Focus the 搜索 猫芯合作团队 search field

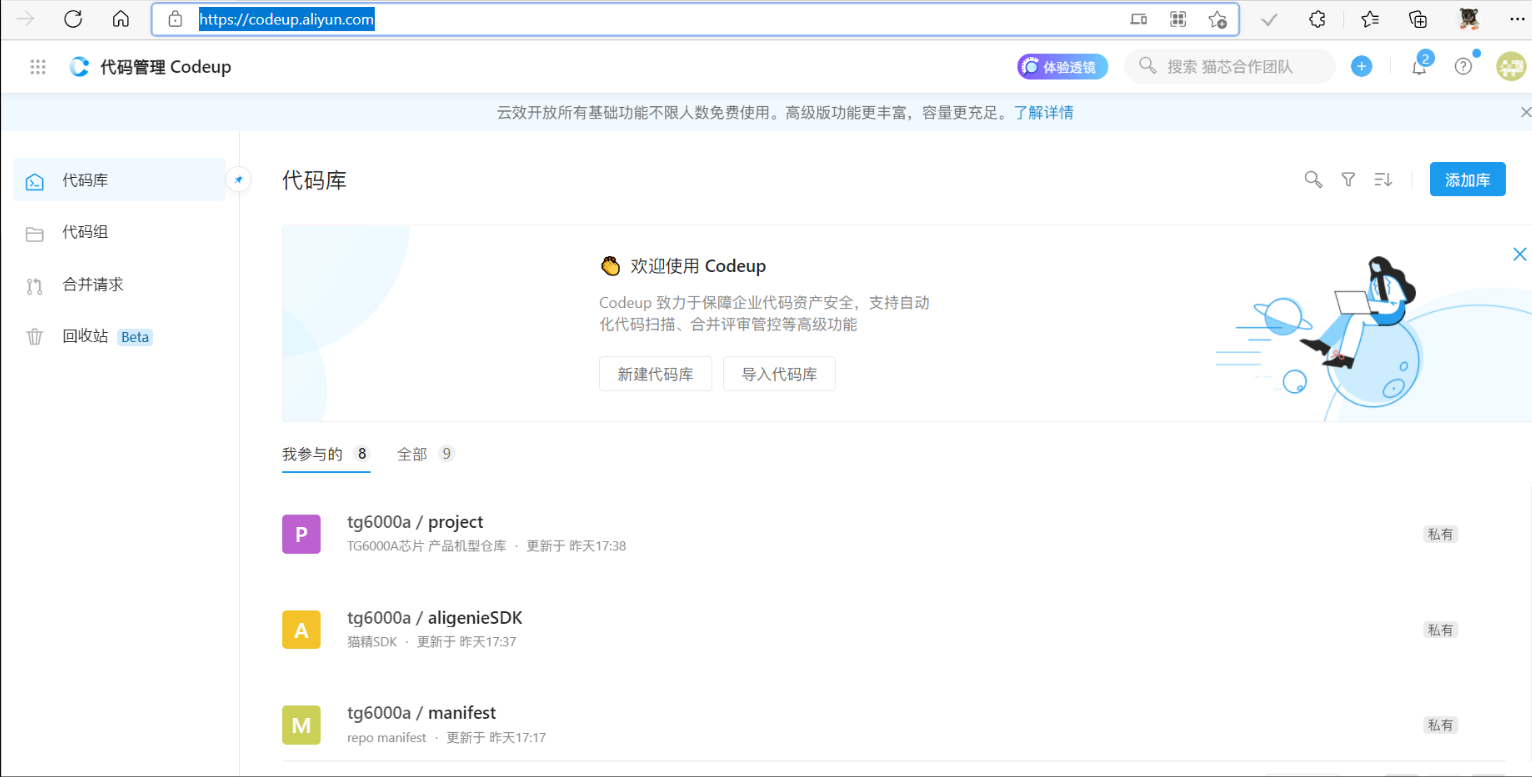pyautogui.click(x=1230, y=67)
